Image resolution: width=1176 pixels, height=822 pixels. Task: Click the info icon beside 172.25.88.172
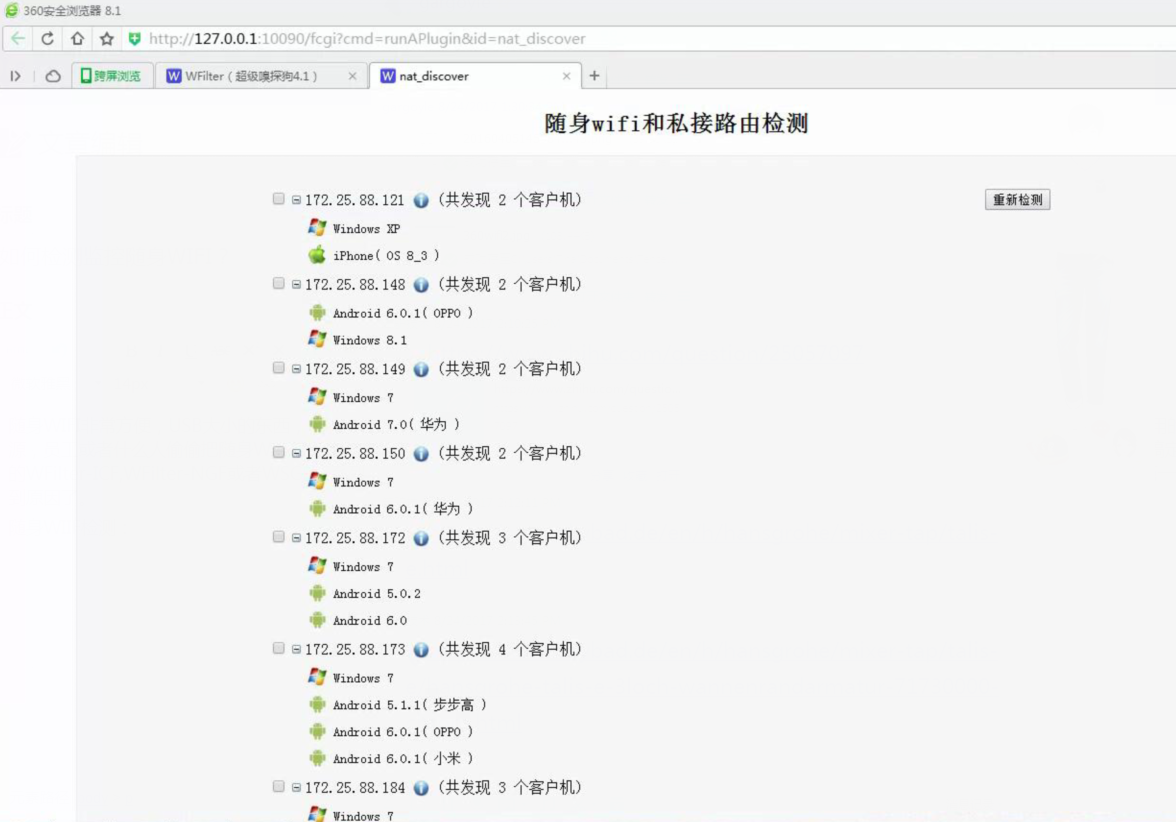421,538
